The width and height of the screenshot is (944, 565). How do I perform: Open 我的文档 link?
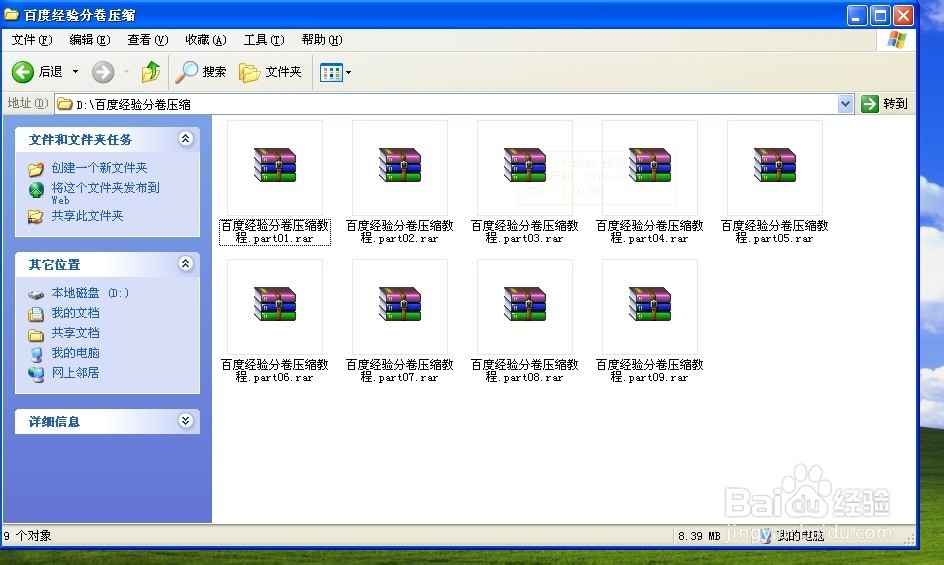(75, 313)
